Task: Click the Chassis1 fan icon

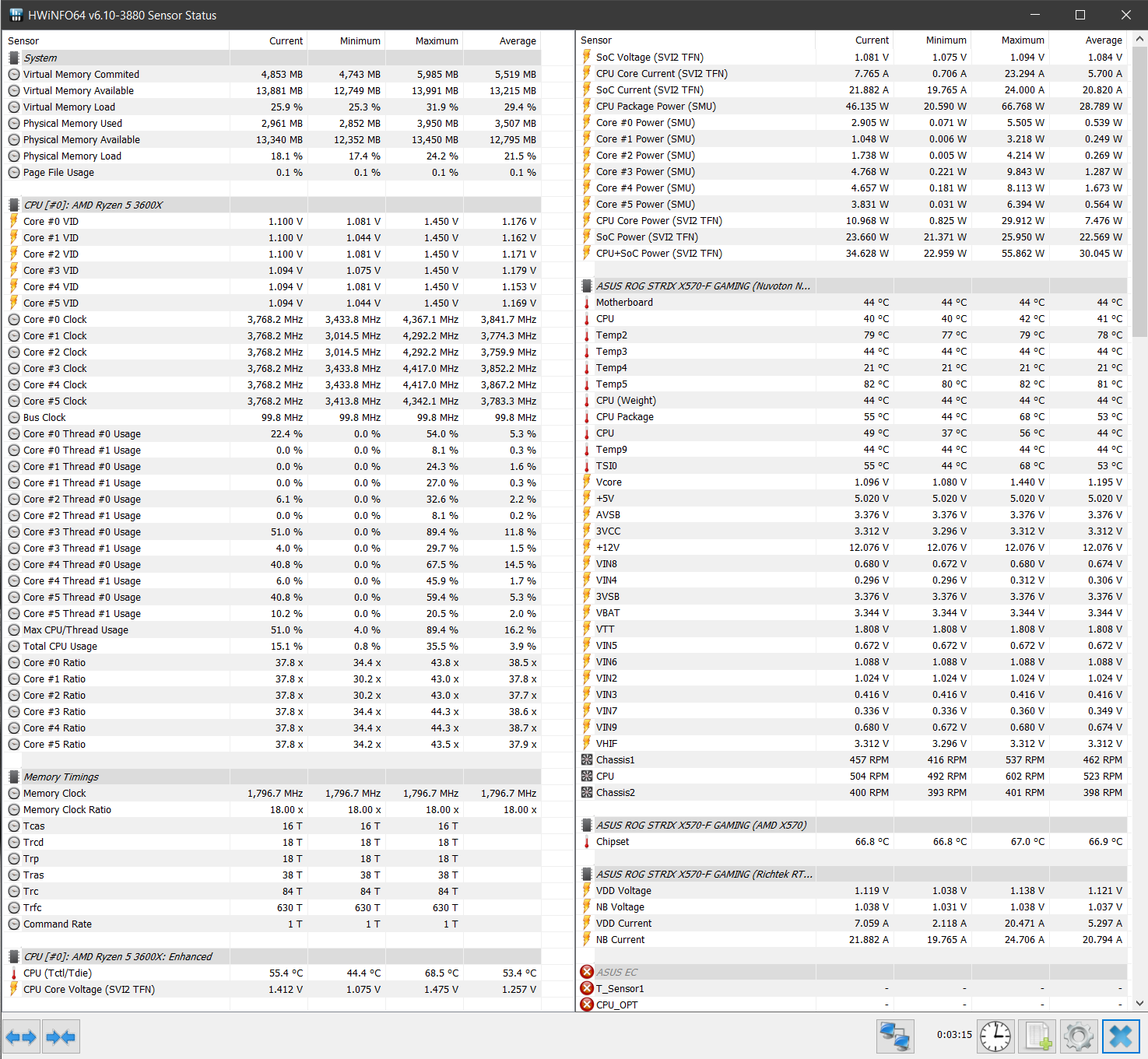Action: click(x=587, y=759)
